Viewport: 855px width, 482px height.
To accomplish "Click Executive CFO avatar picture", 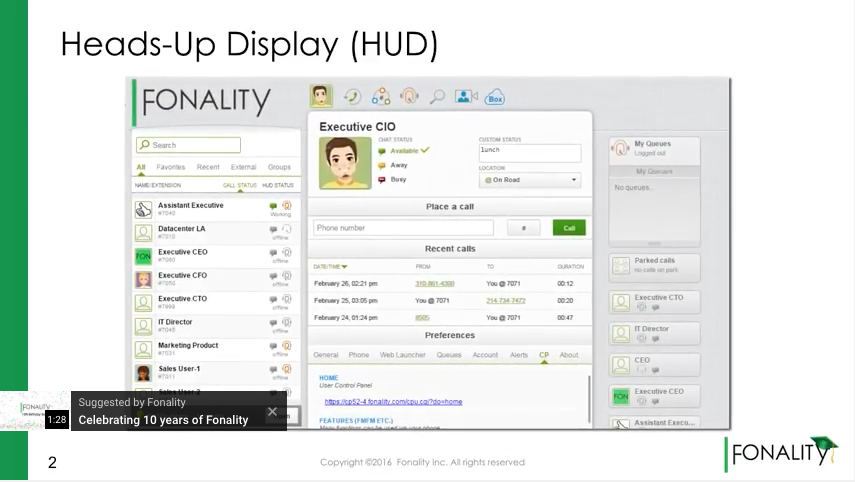I will tap(143, 280).
